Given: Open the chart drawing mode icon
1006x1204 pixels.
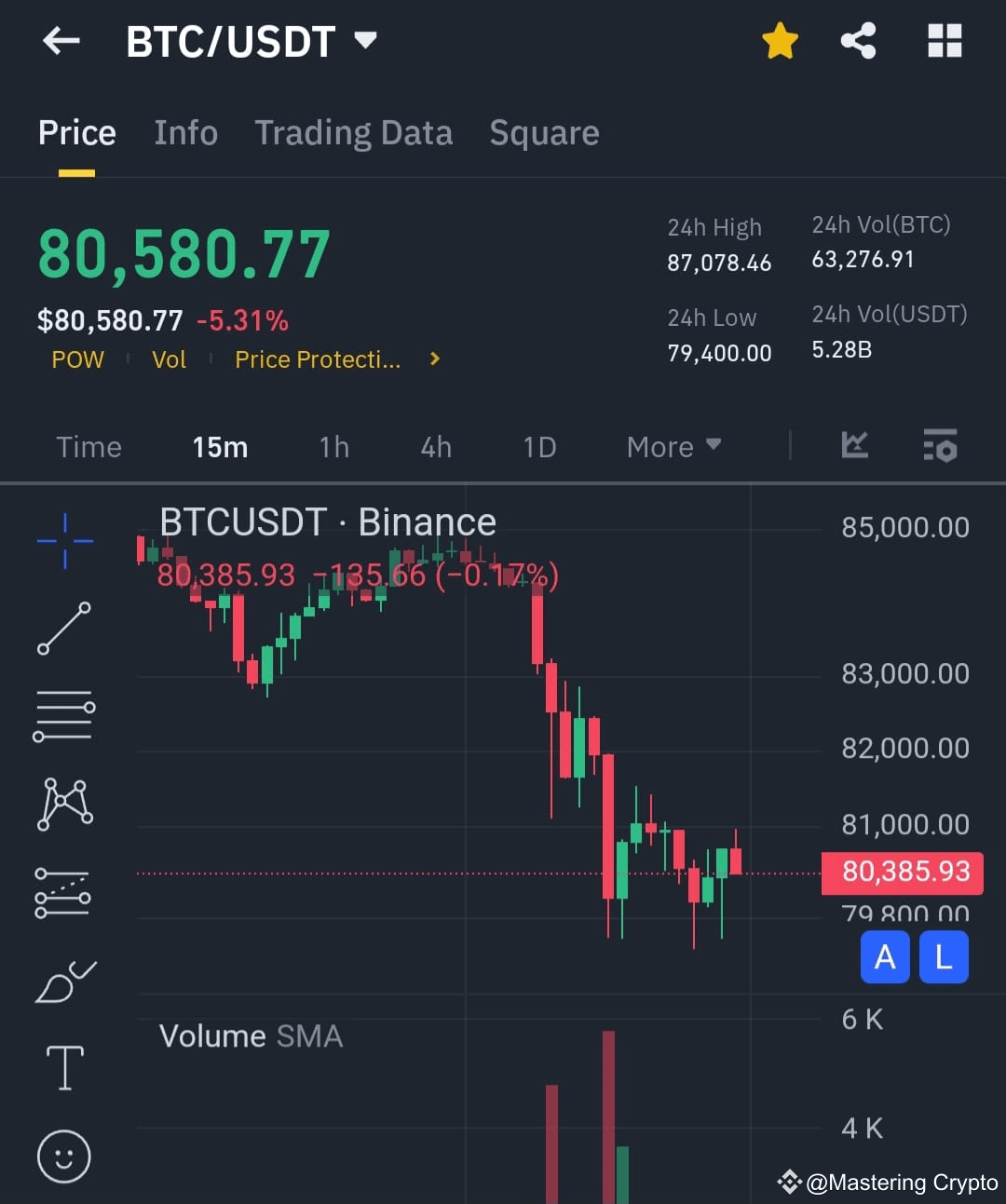Looking at the screenshot, I should point(854,445).
